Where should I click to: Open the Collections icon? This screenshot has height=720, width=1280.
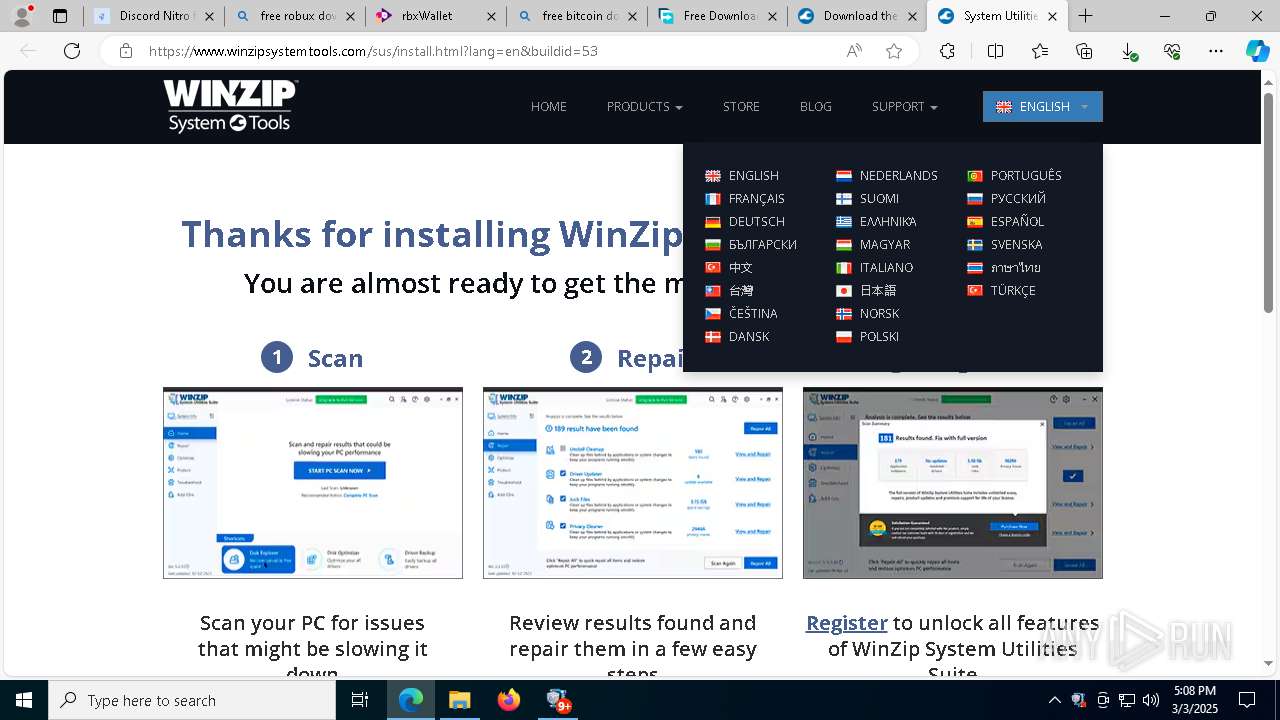click(1084, 51)
